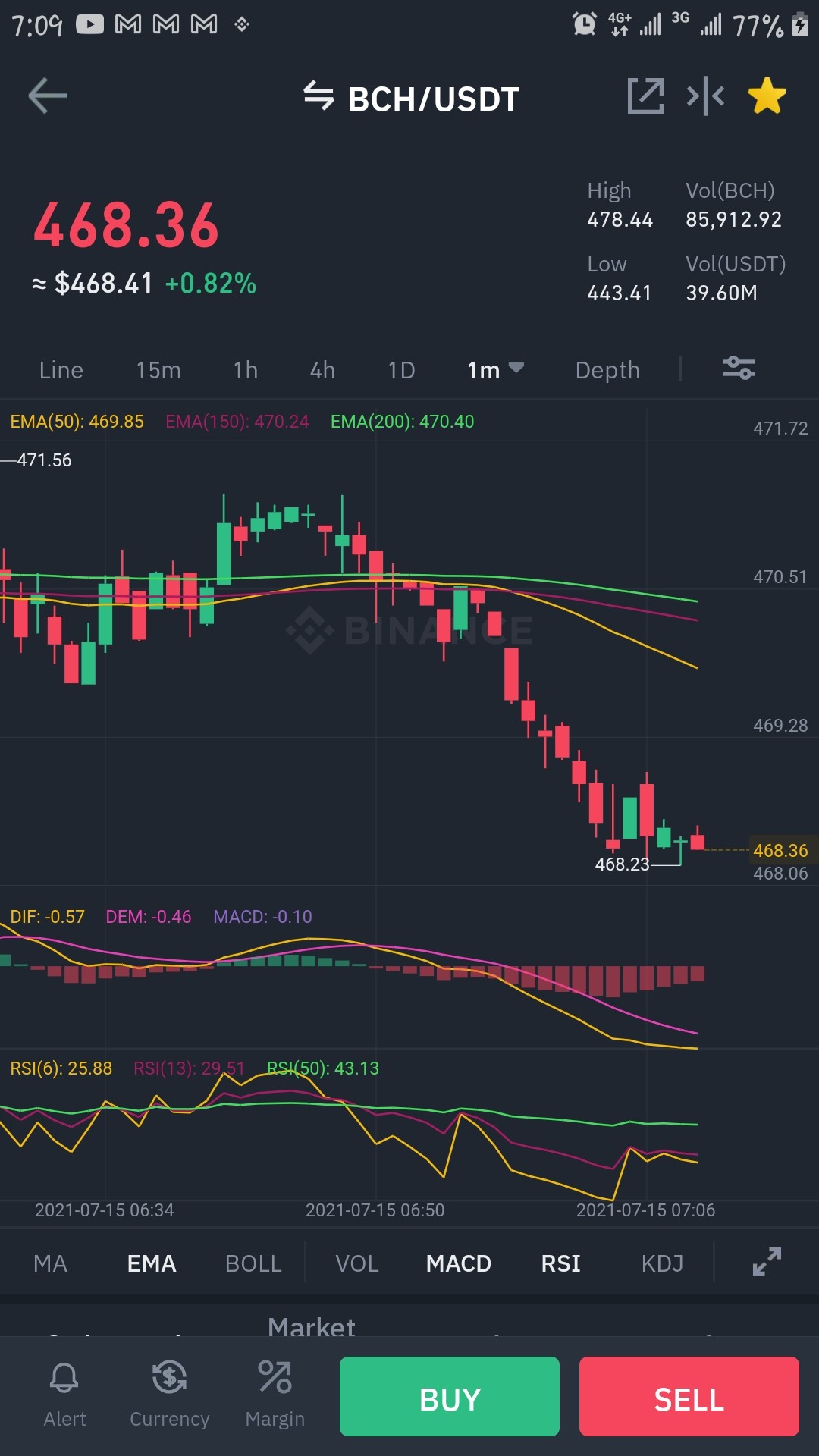Enable the KDJ indicator

pyautogui.click(x=662, y=1263)
